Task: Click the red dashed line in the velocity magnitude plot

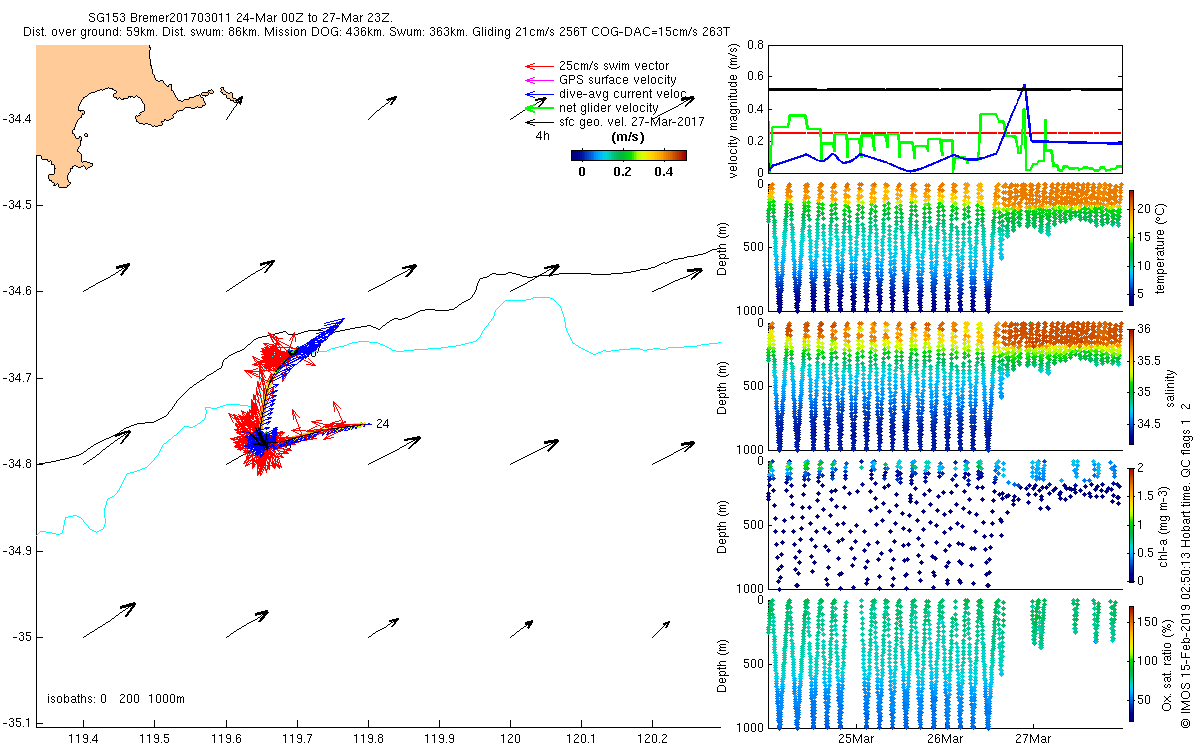Action: pos(945,133)
